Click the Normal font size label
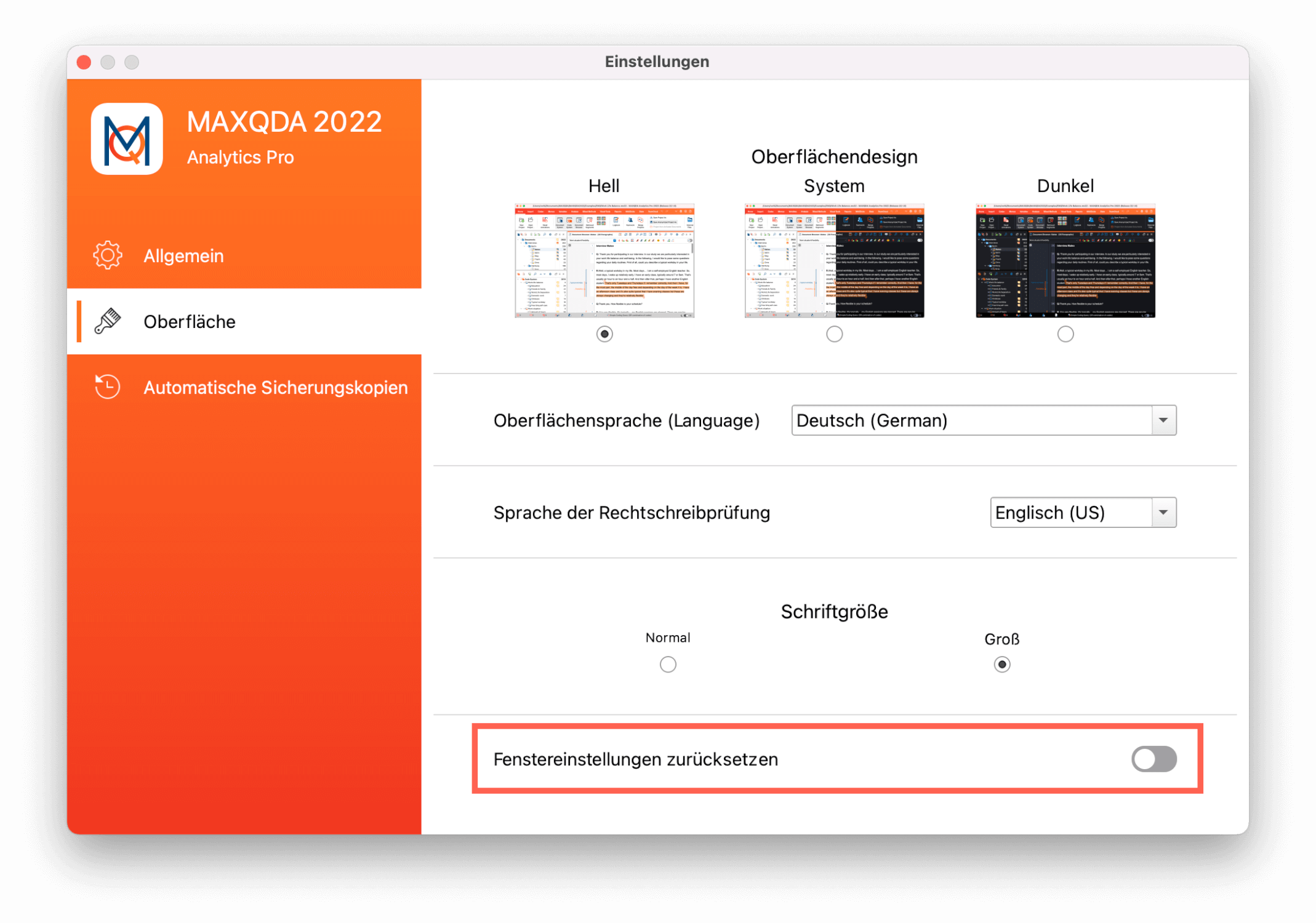Screen dimensions: 1316x923 (668, 637)
